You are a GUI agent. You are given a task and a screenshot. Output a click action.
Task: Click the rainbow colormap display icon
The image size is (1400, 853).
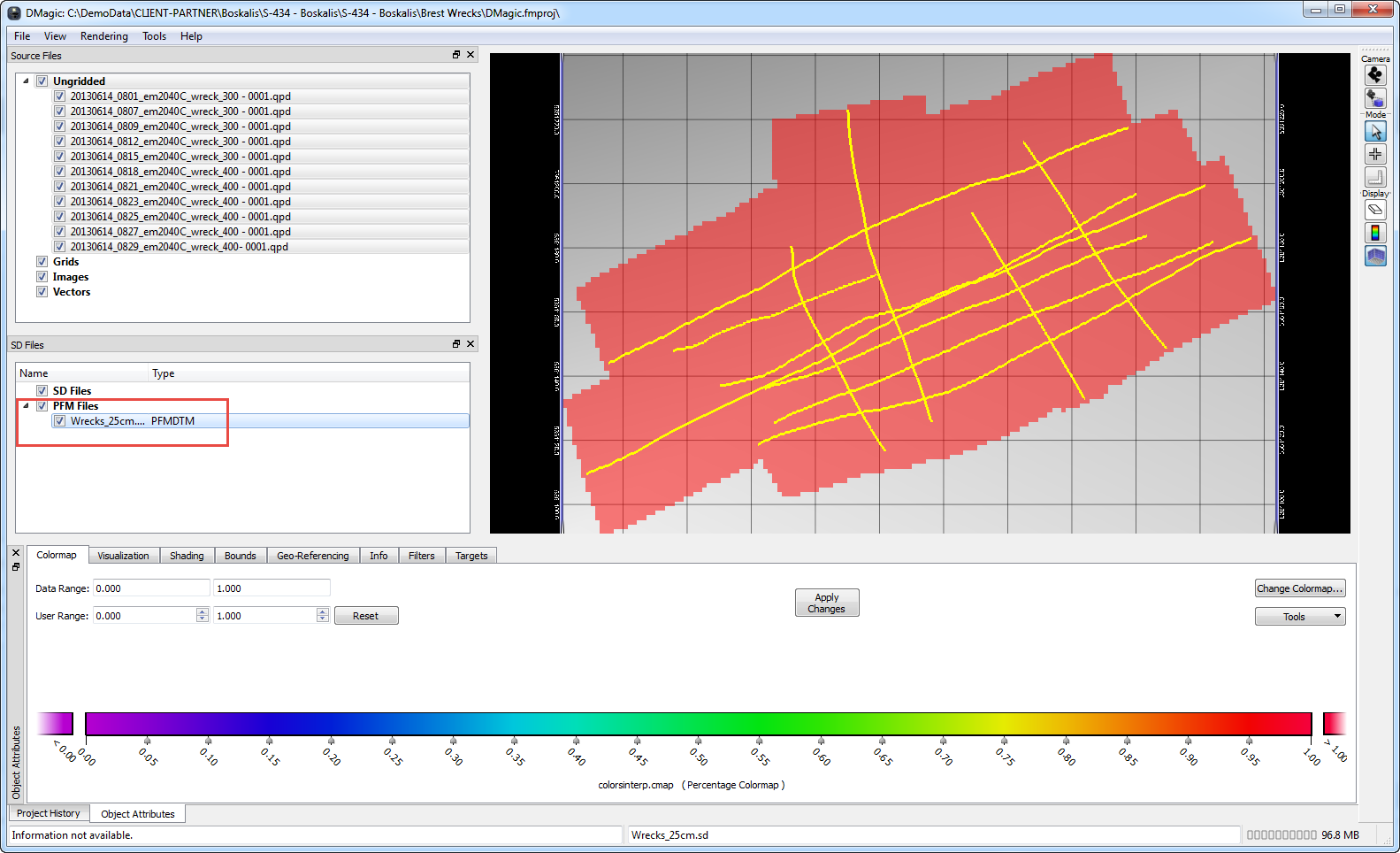point(1375,233)
